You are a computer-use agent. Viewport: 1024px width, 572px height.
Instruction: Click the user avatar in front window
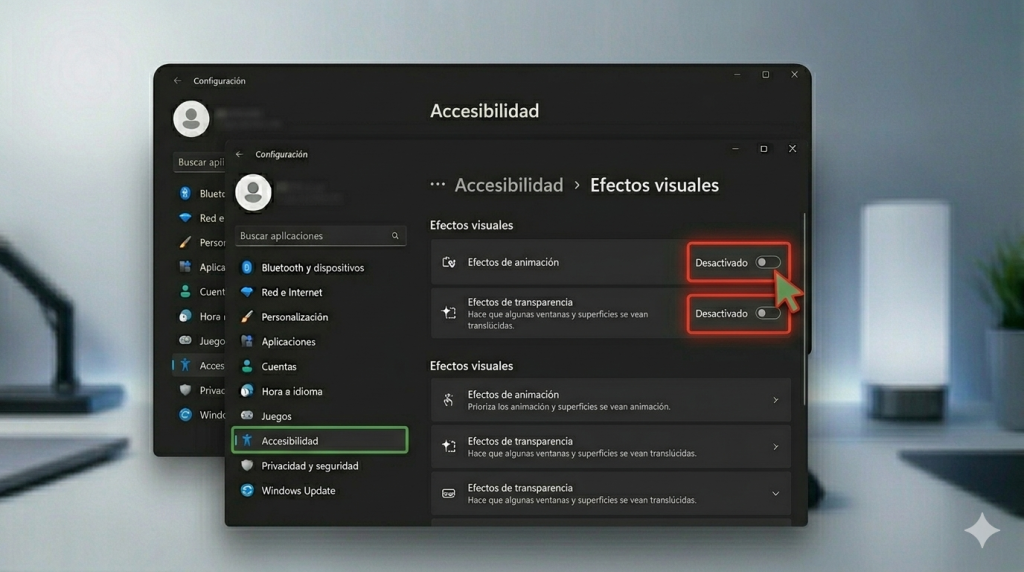253,192
